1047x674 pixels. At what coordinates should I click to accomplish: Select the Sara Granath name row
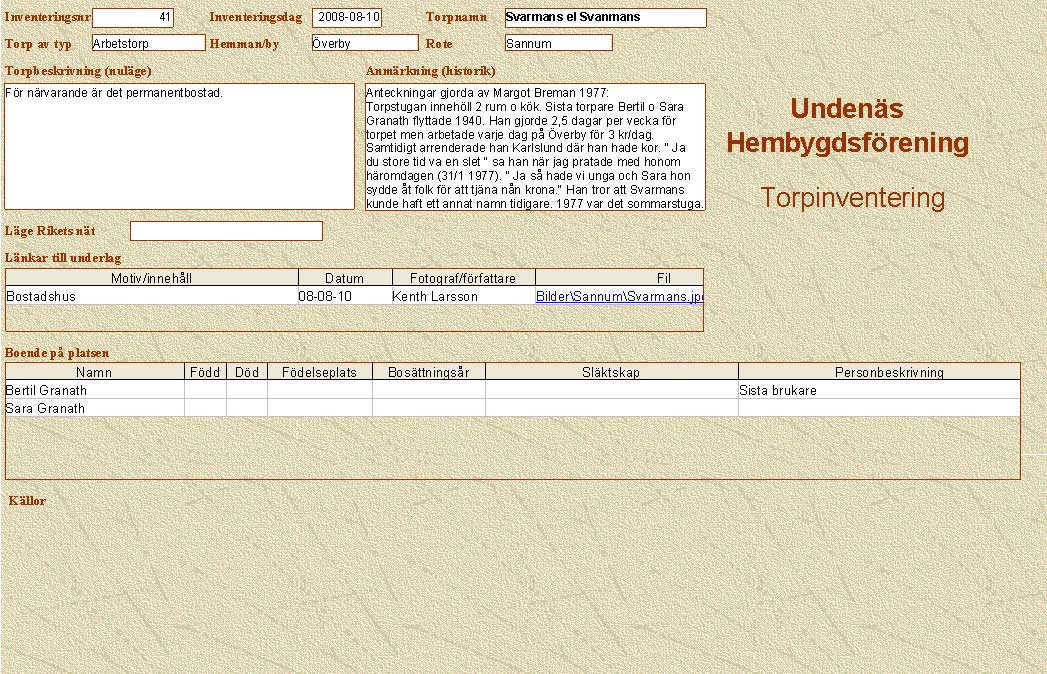click(x=94, y=408)
